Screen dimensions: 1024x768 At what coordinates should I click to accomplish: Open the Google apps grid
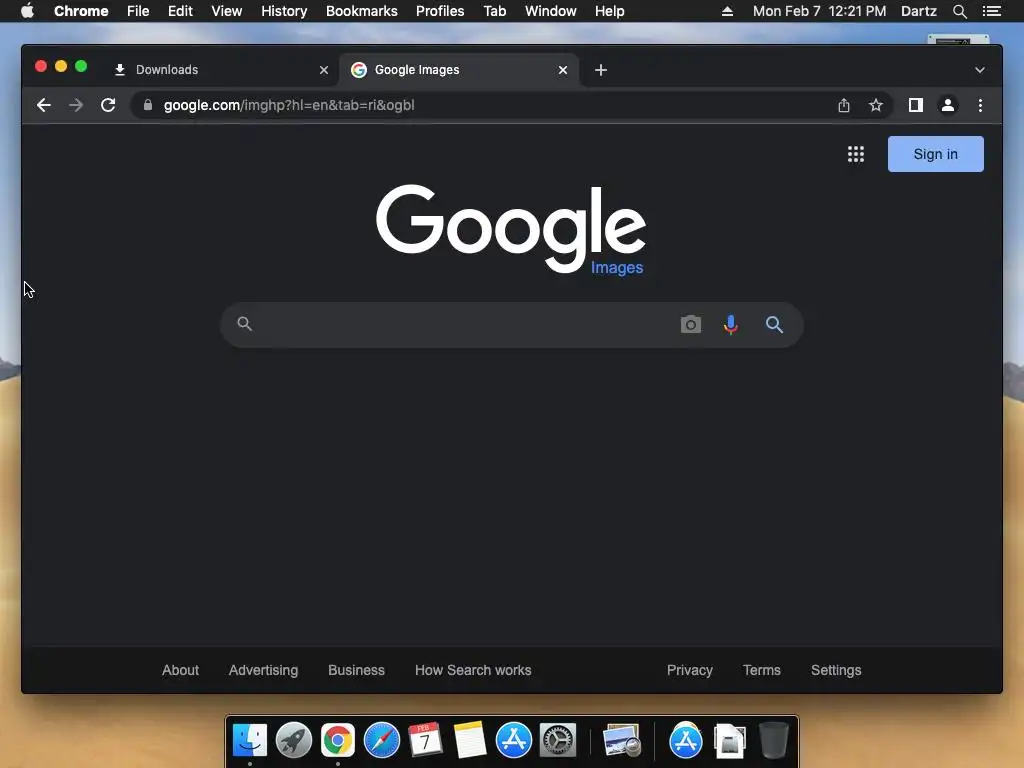click(856, 154)
